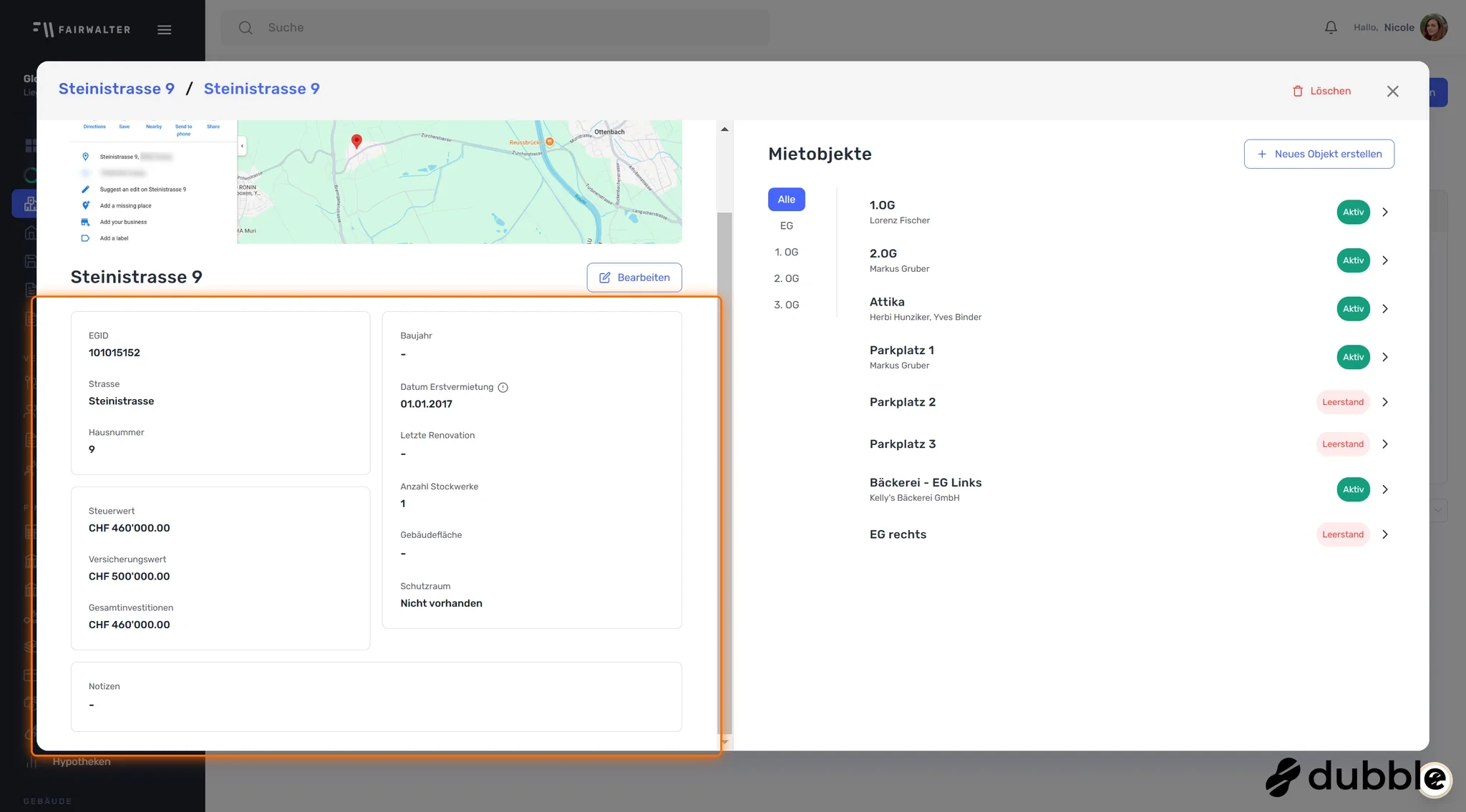This screenshot has width=1466, height=812.
Task: Expand the Parkplatz 2 row chevron
Action: 1385,402
